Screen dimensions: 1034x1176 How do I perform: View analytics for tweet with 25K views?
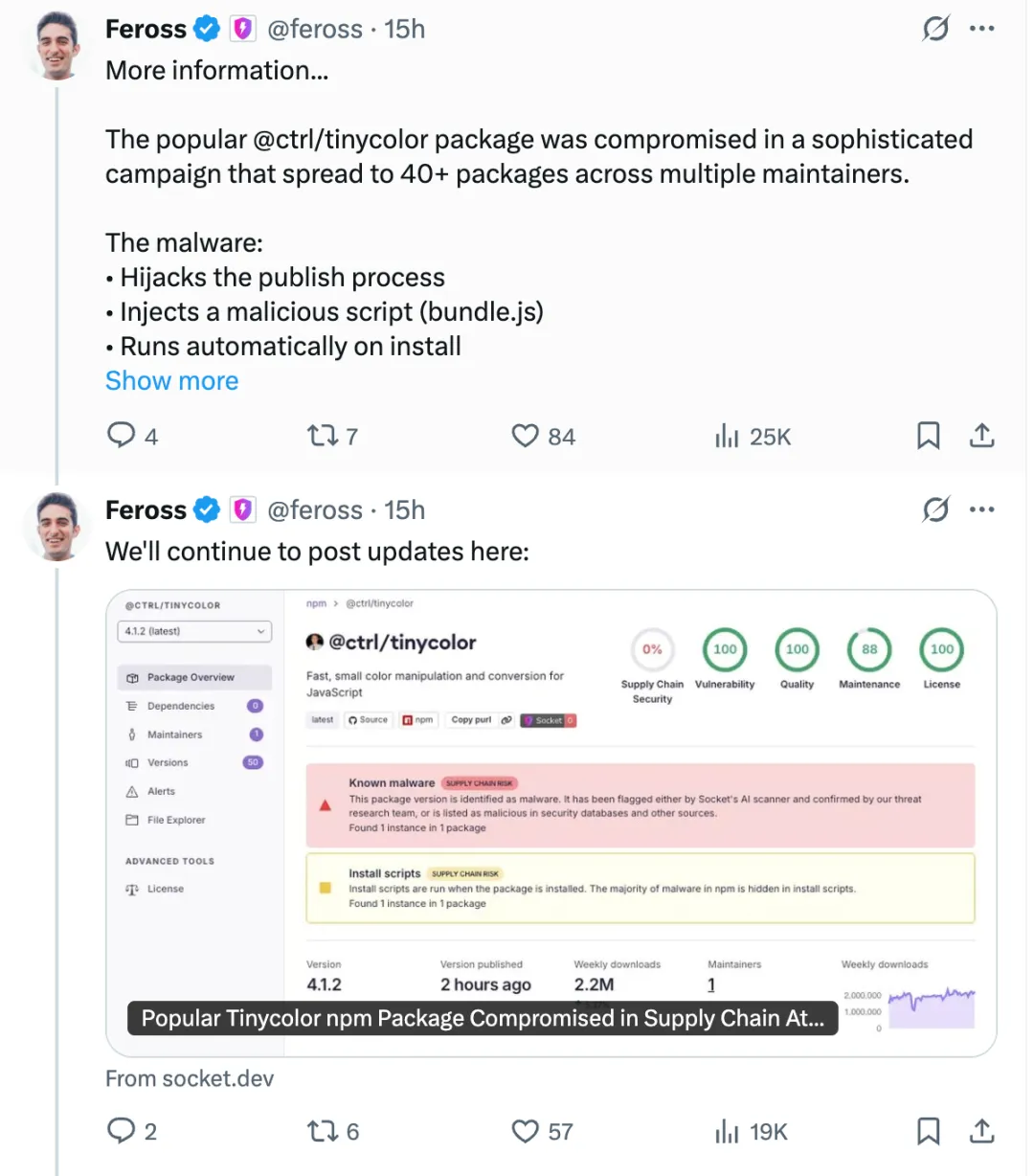[x=728, y=437]
